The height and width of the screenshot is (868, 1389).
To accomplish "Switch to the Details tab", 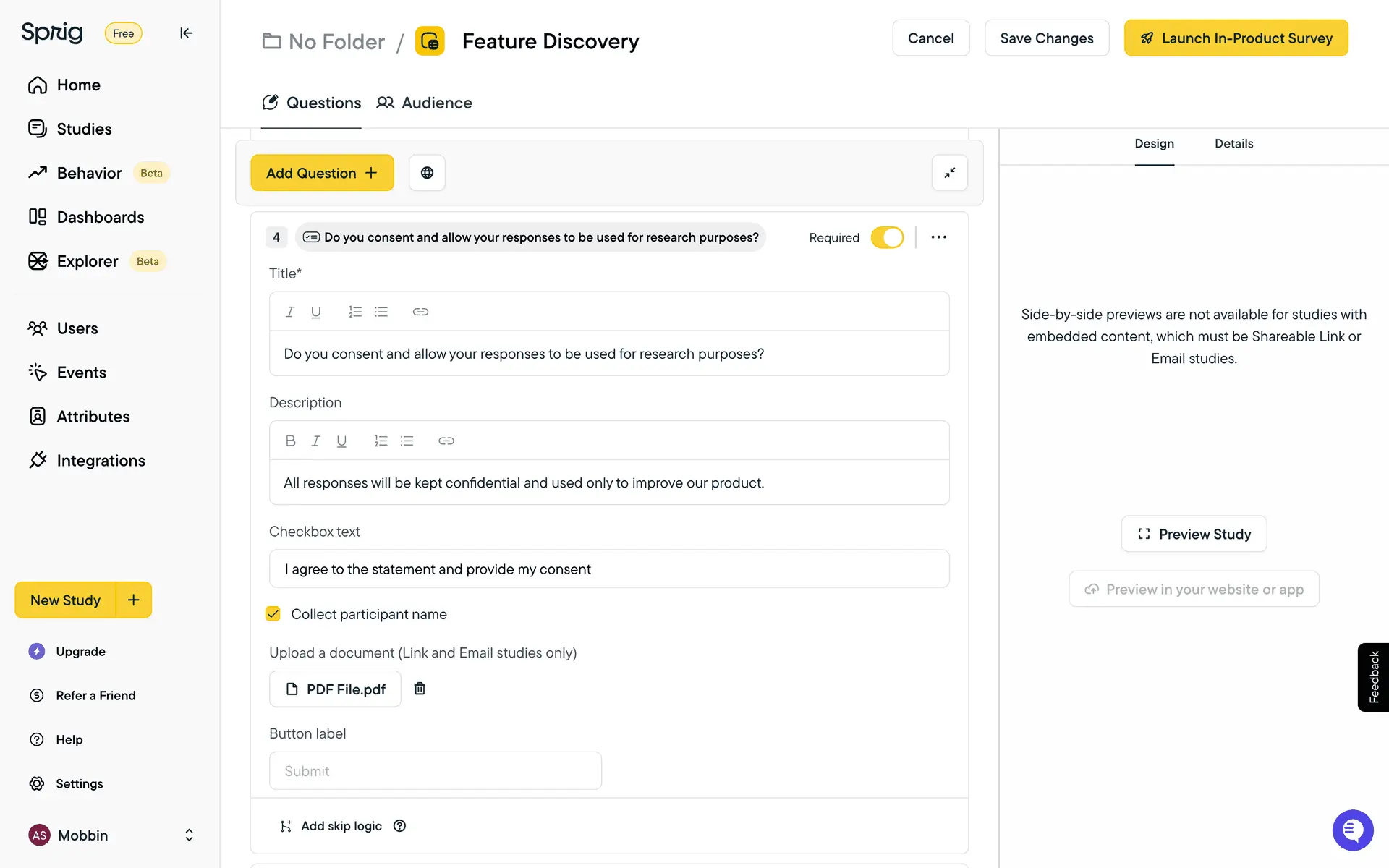I will [x=1233, y=144].
